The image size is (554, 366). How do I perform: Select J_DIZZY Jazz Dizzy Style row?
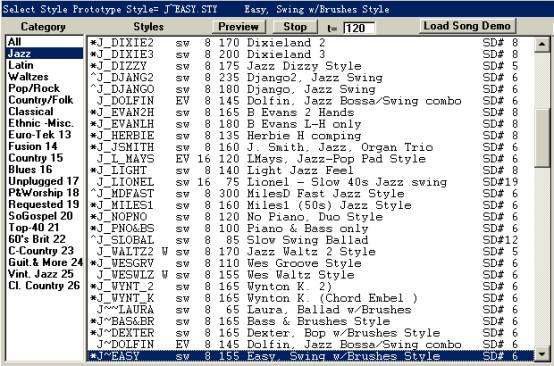pyautogui.click(x=310, y=66)
